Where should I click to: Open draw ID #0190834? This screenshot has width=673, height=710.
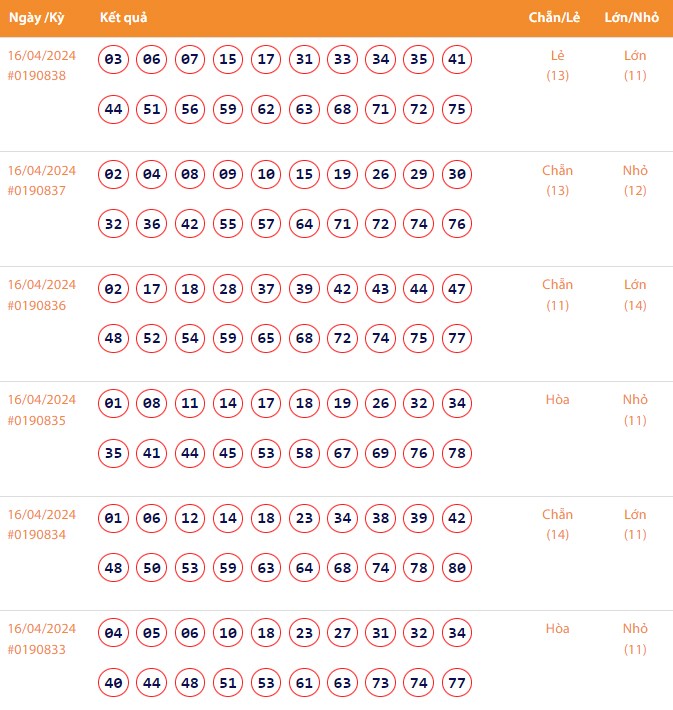pos(37,536)
